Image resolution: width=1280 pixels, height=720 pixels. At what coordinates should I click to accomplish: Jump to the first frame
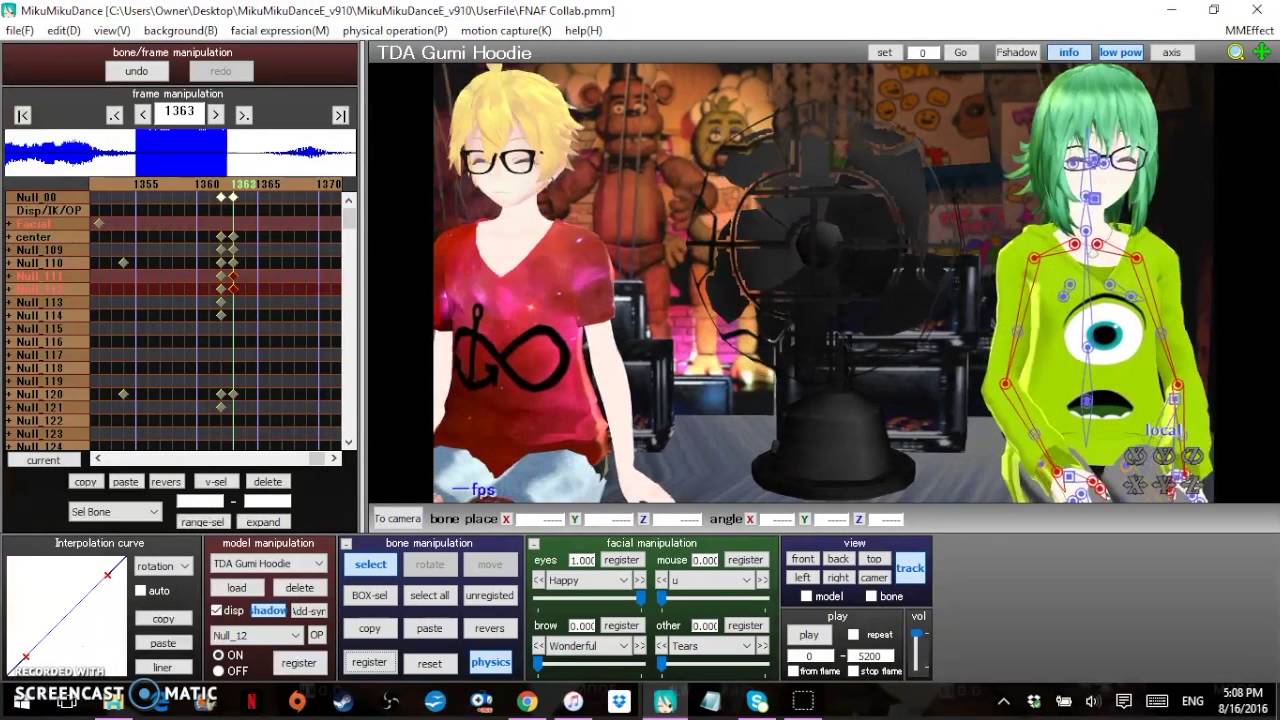tap(23, 116)
